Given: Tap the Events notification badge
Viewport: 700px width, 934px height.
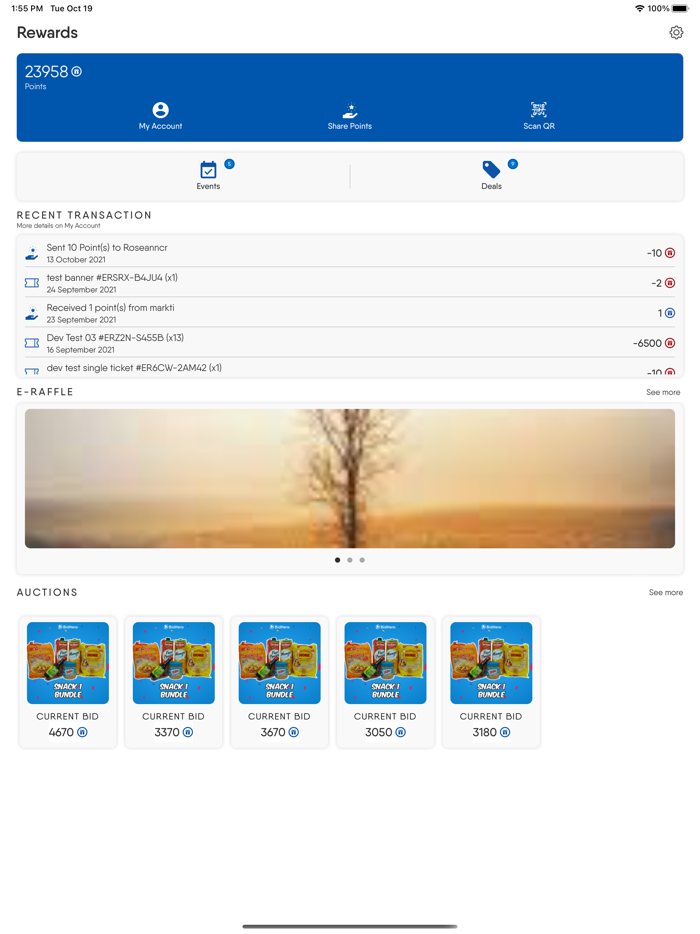Looking at the screenshot, I should pyautogui.click(x=229, y=164).
